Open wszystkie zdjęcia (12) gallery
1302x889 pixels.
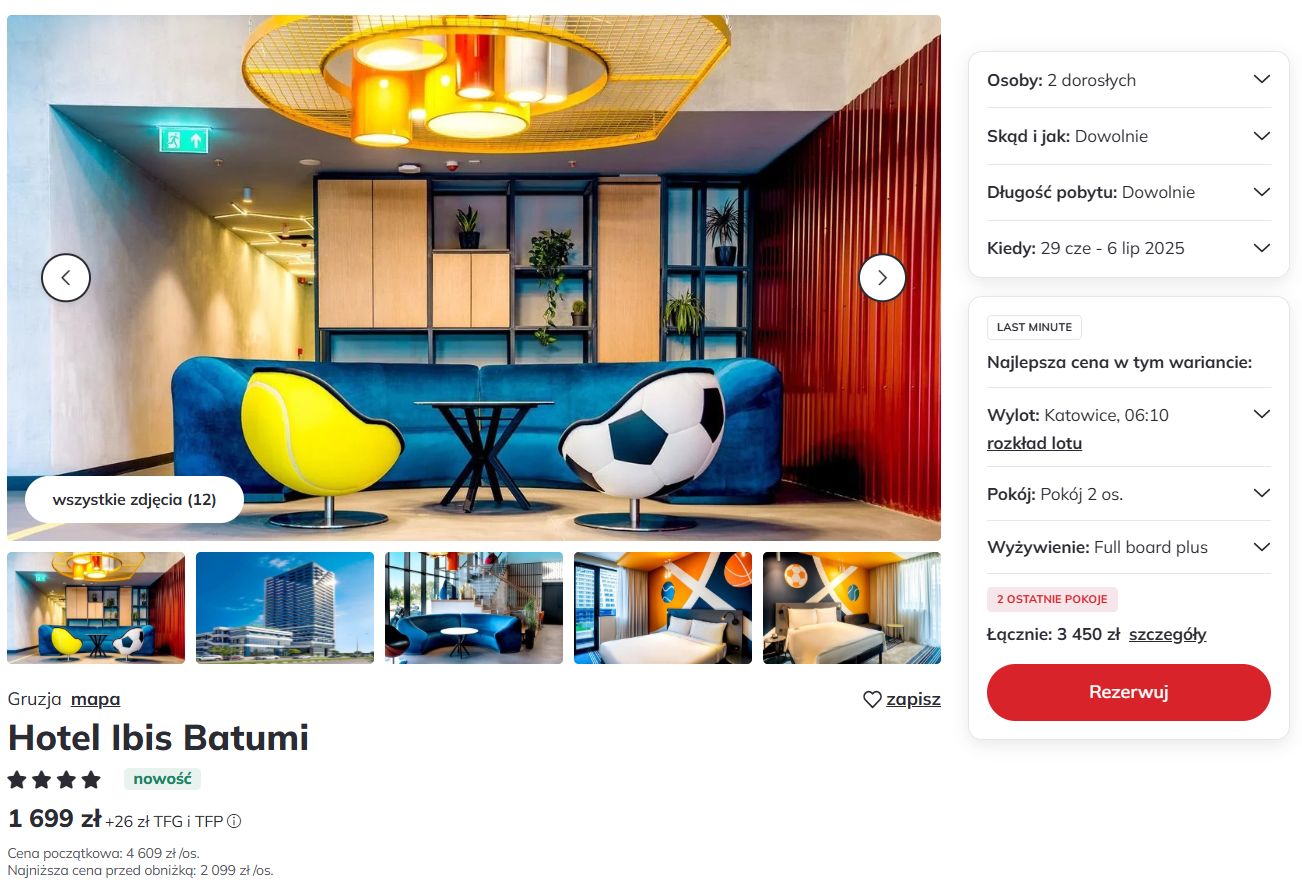click(x=134, y=499)
